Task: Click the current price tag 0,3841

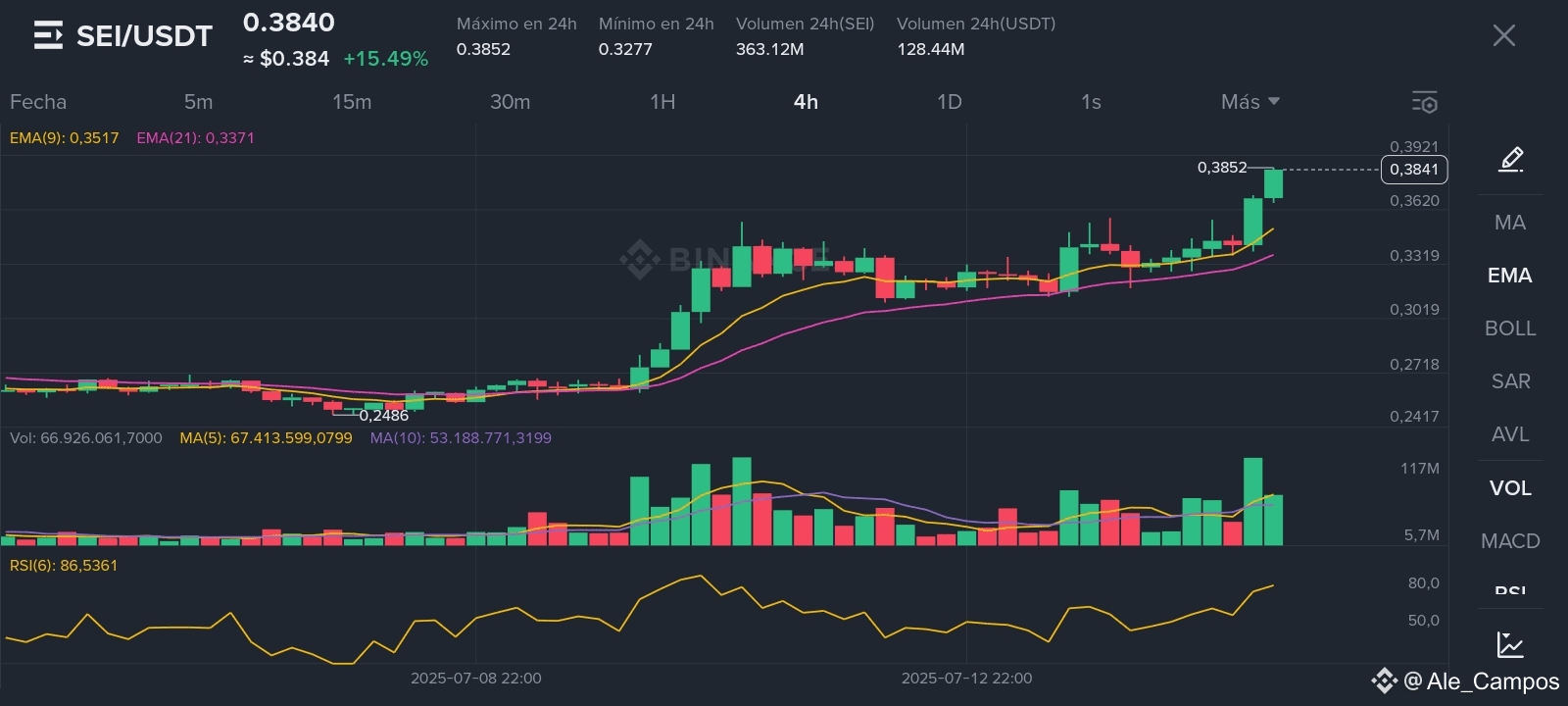Action: tap(1413, 170)
